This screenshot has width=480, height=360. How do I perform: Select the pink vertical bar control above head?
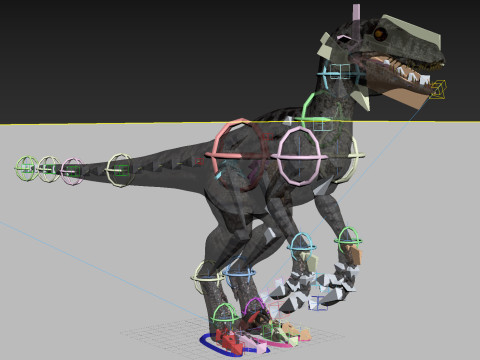[356, 21]
